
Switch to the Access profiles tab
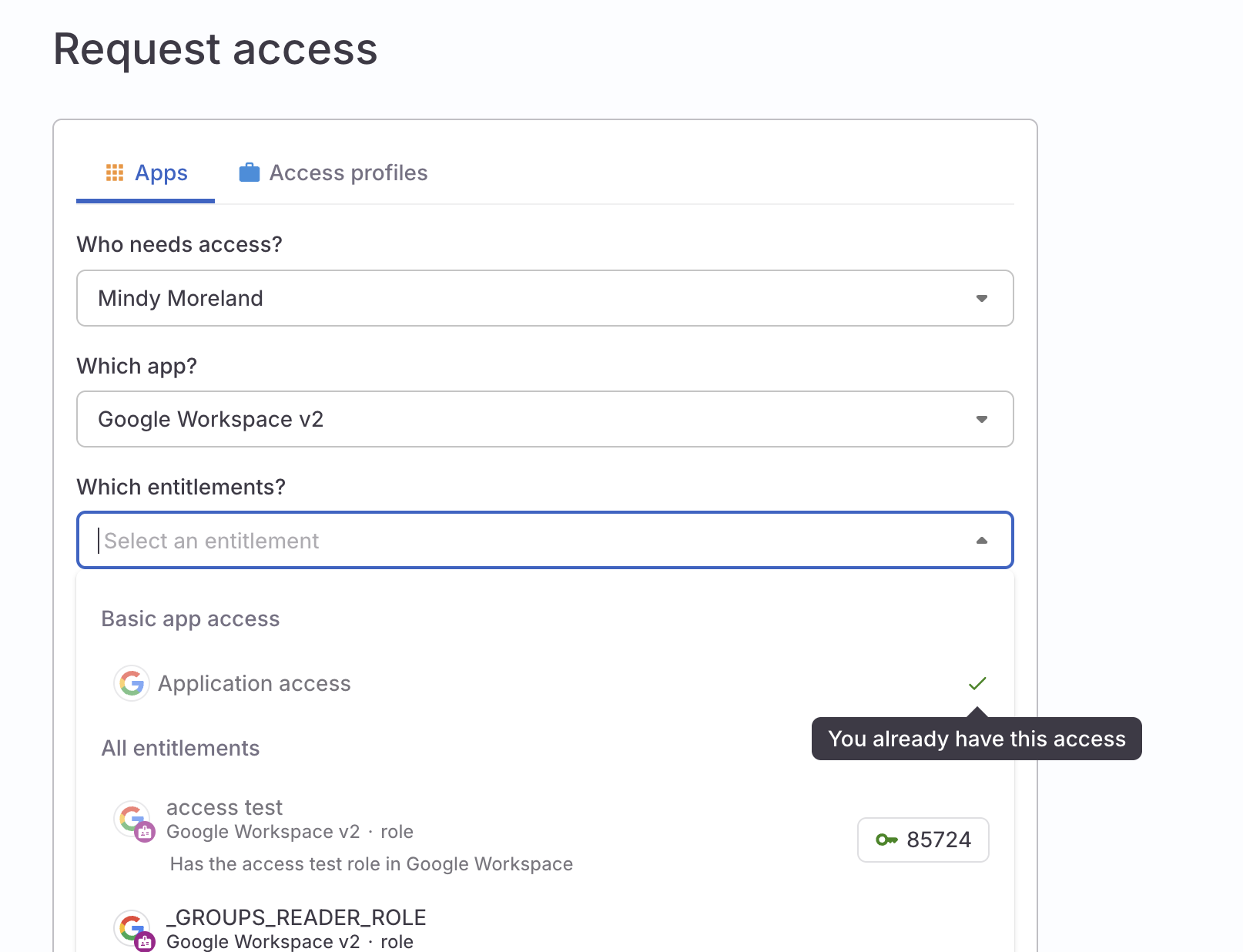(x=347, y=173)
